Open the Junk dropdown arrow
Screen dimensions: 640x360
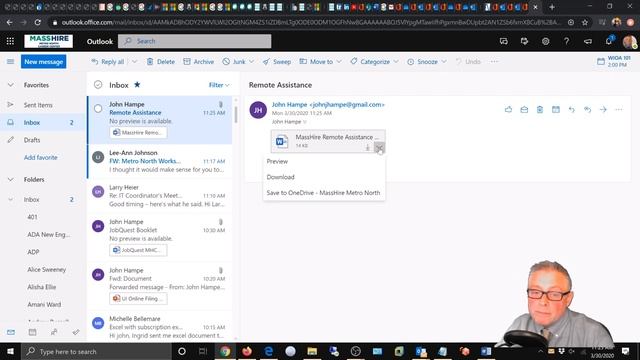(x=251, y=62)
